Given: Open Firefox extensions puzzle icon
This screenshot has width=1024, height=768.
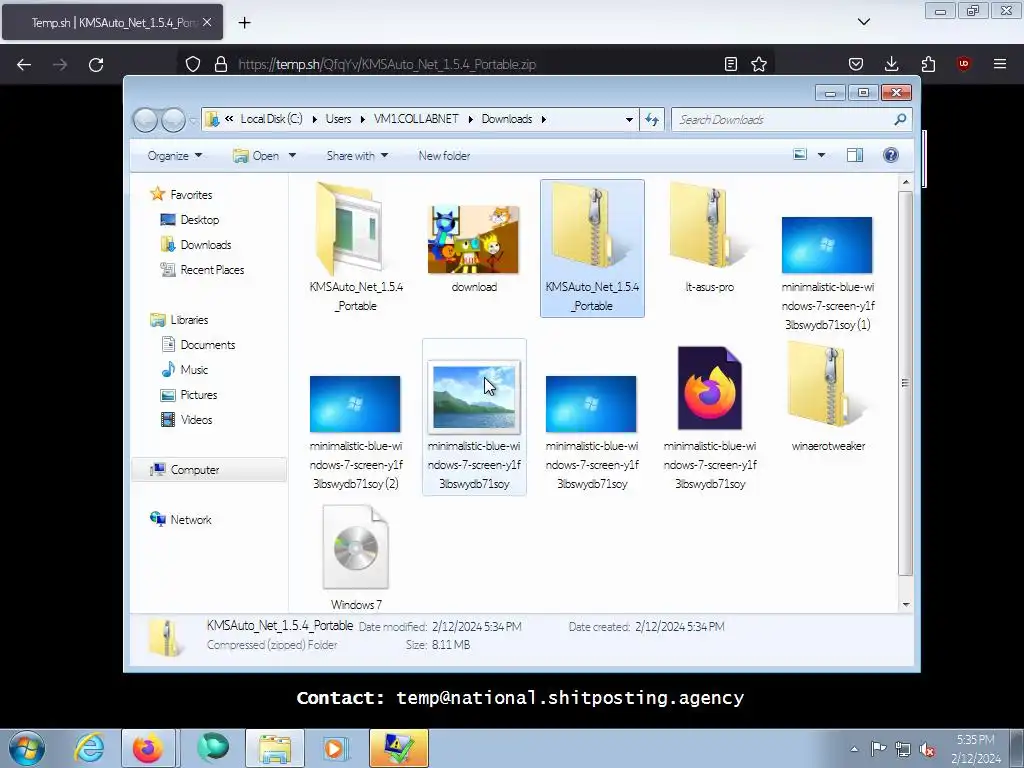Looking at the screenshot, I should pos(928,64).
